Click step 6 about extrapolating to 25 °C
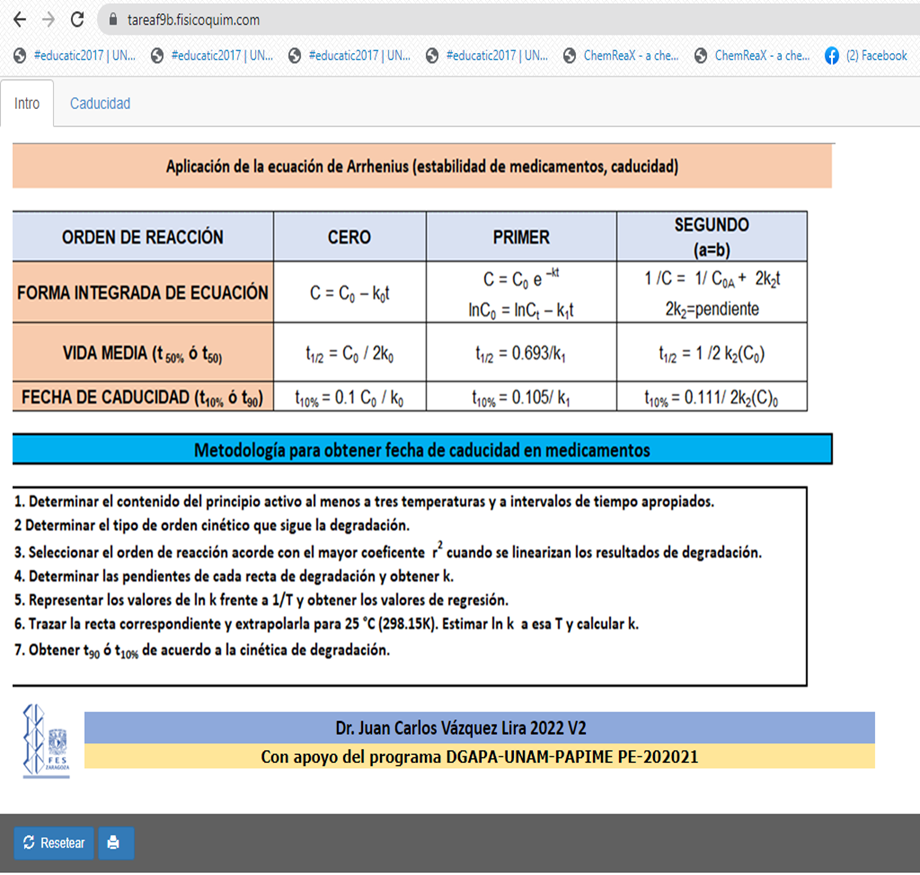This screenshot has height=875, width=920. coord(326,624)
